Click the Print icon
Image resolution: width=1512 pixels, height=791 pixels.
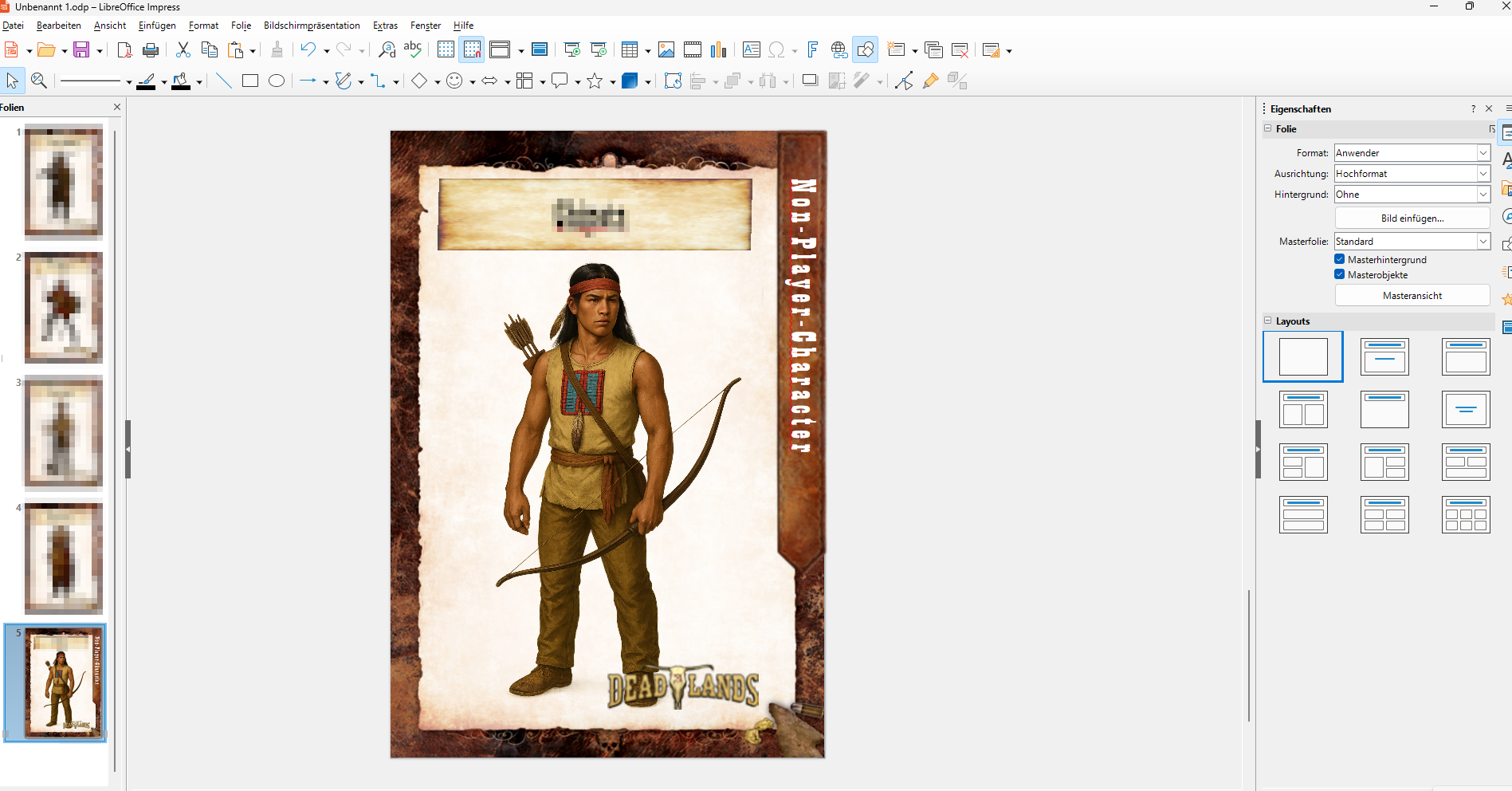[x=150, y=50]
